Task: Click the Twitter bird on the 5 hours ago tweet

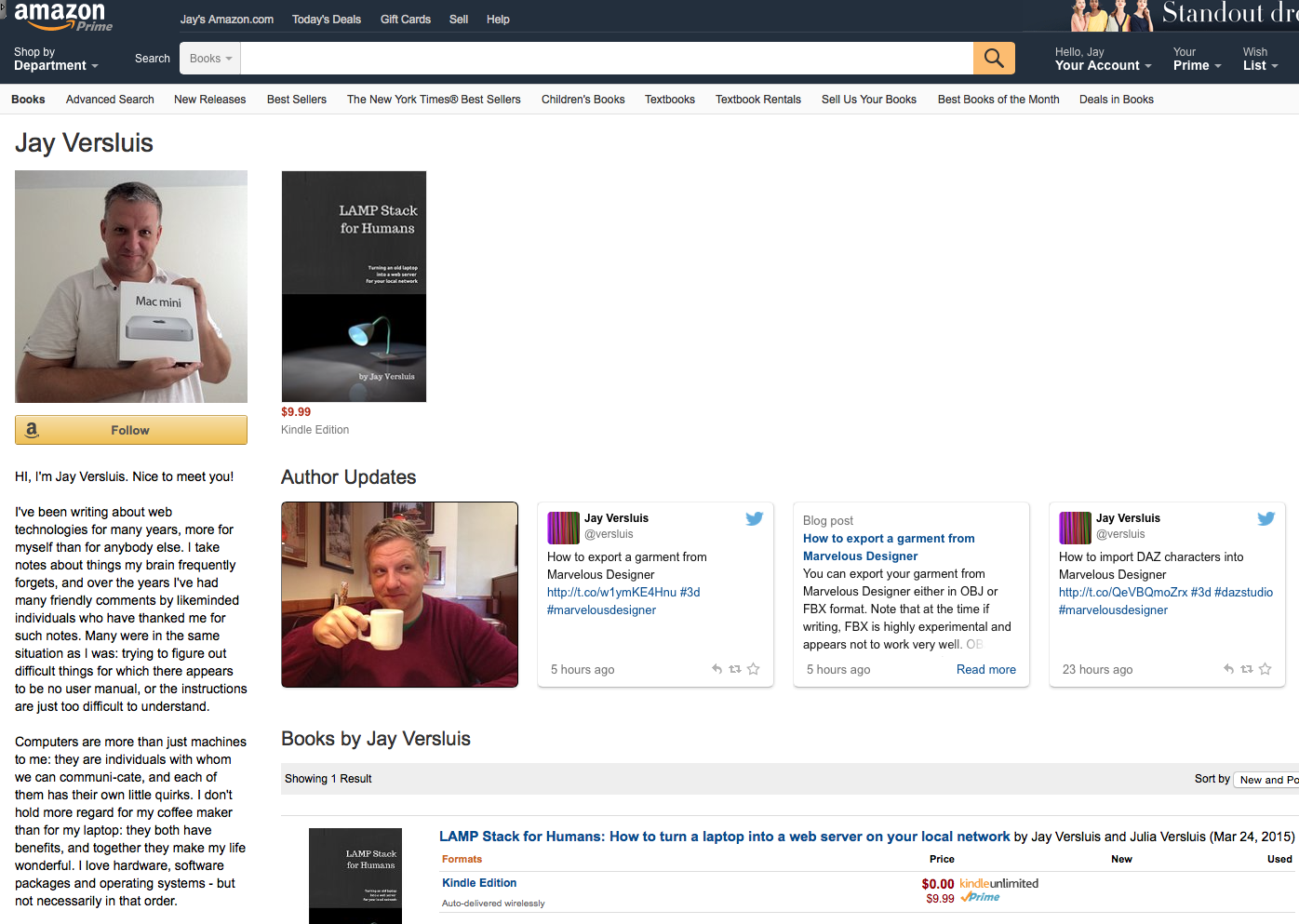Action: click(x=755, y=518)
